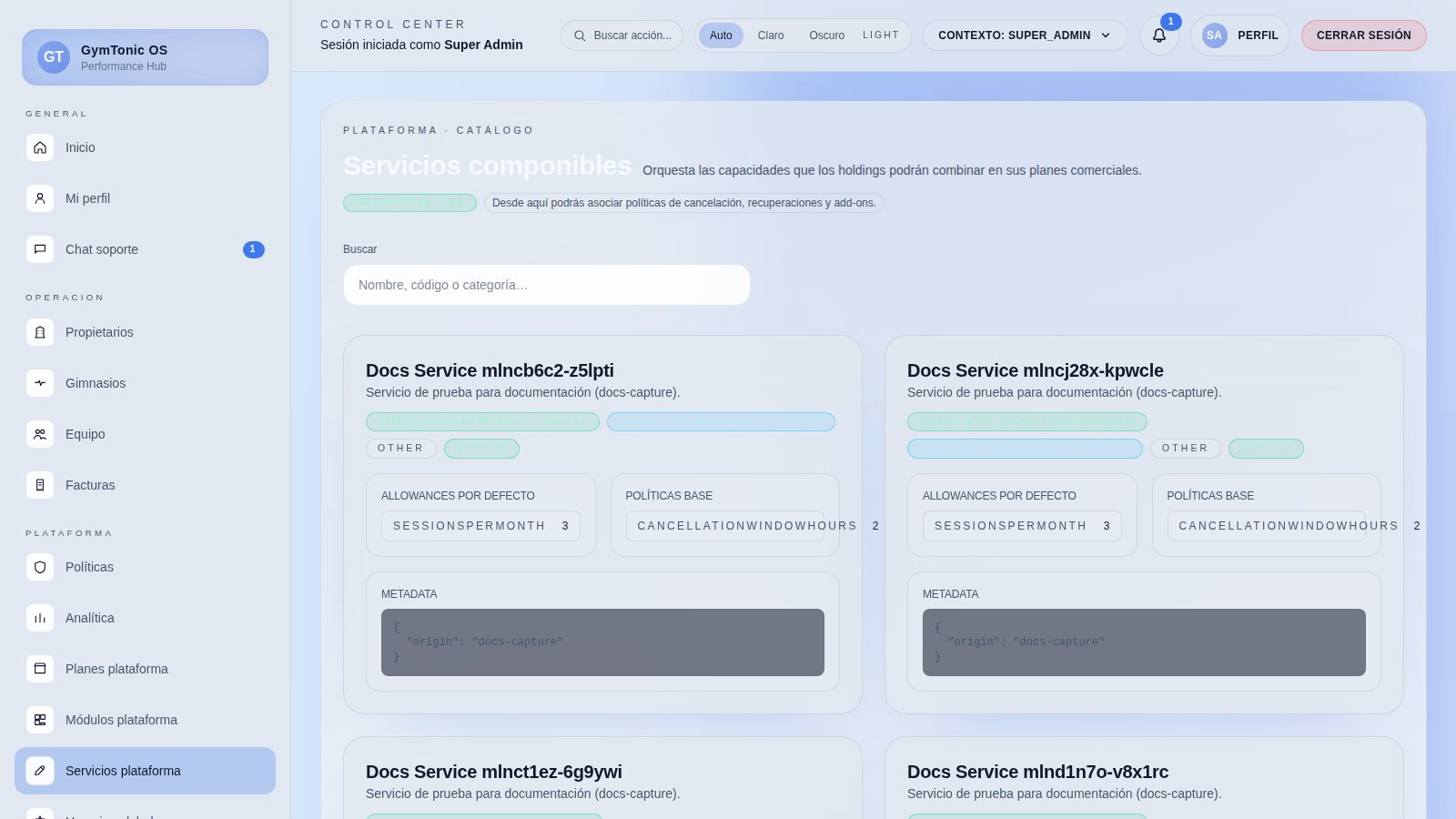Switch theme to Auto mode
The image size is (1456, 819).
click(721, 35)
